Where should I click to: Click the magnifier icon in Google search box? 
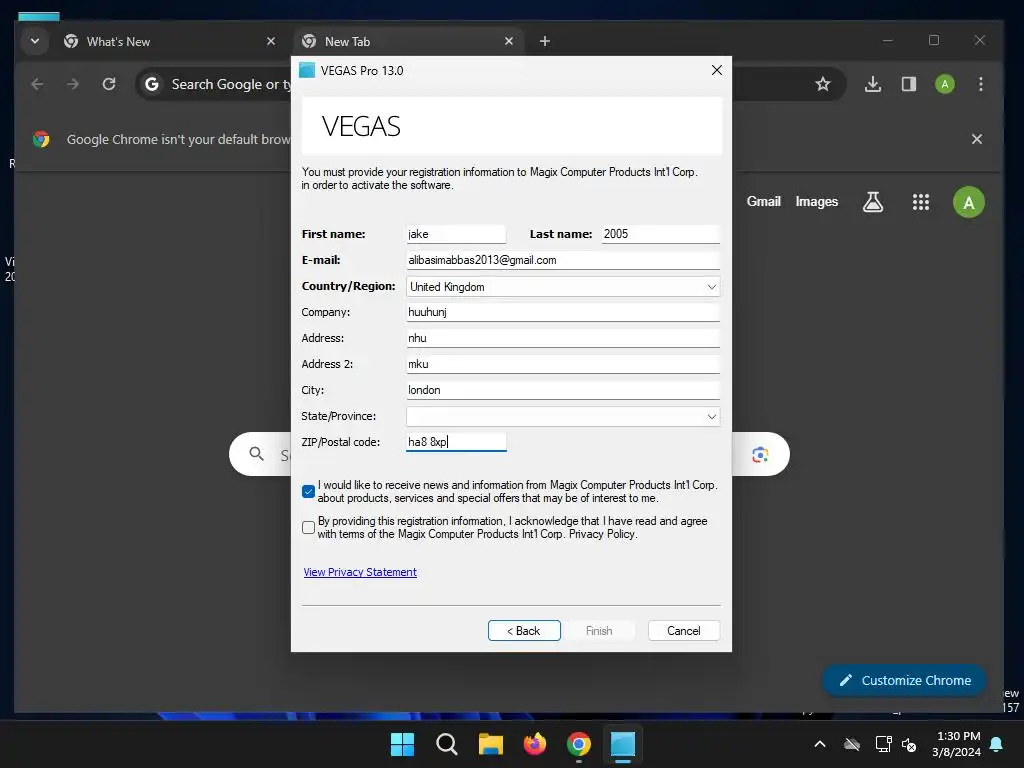point(257,454)
